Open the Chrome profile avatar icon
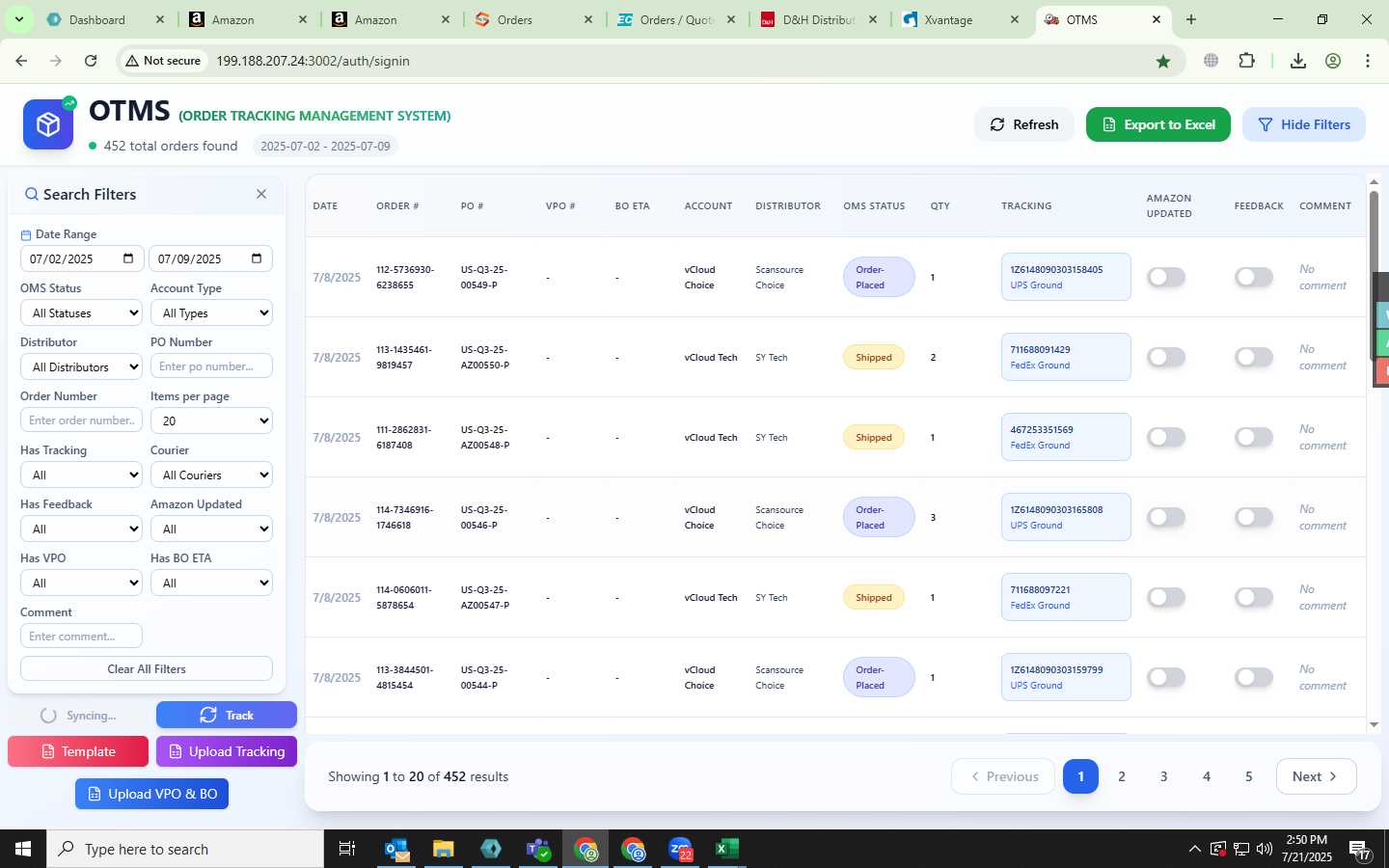The height and width of the screenshot is (868, 1389). 1333,61
